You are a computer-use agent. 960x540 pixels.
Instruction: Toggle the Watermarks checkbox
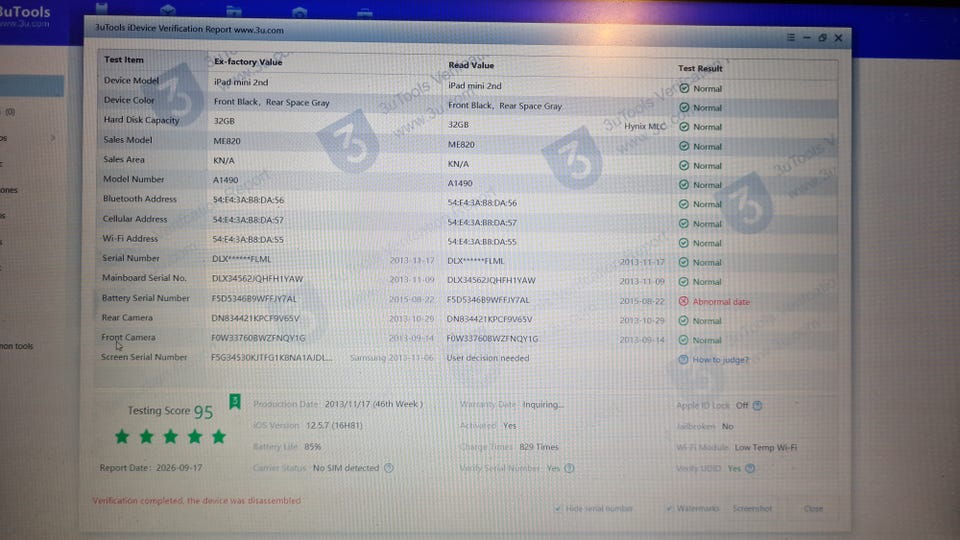[669, 508]
